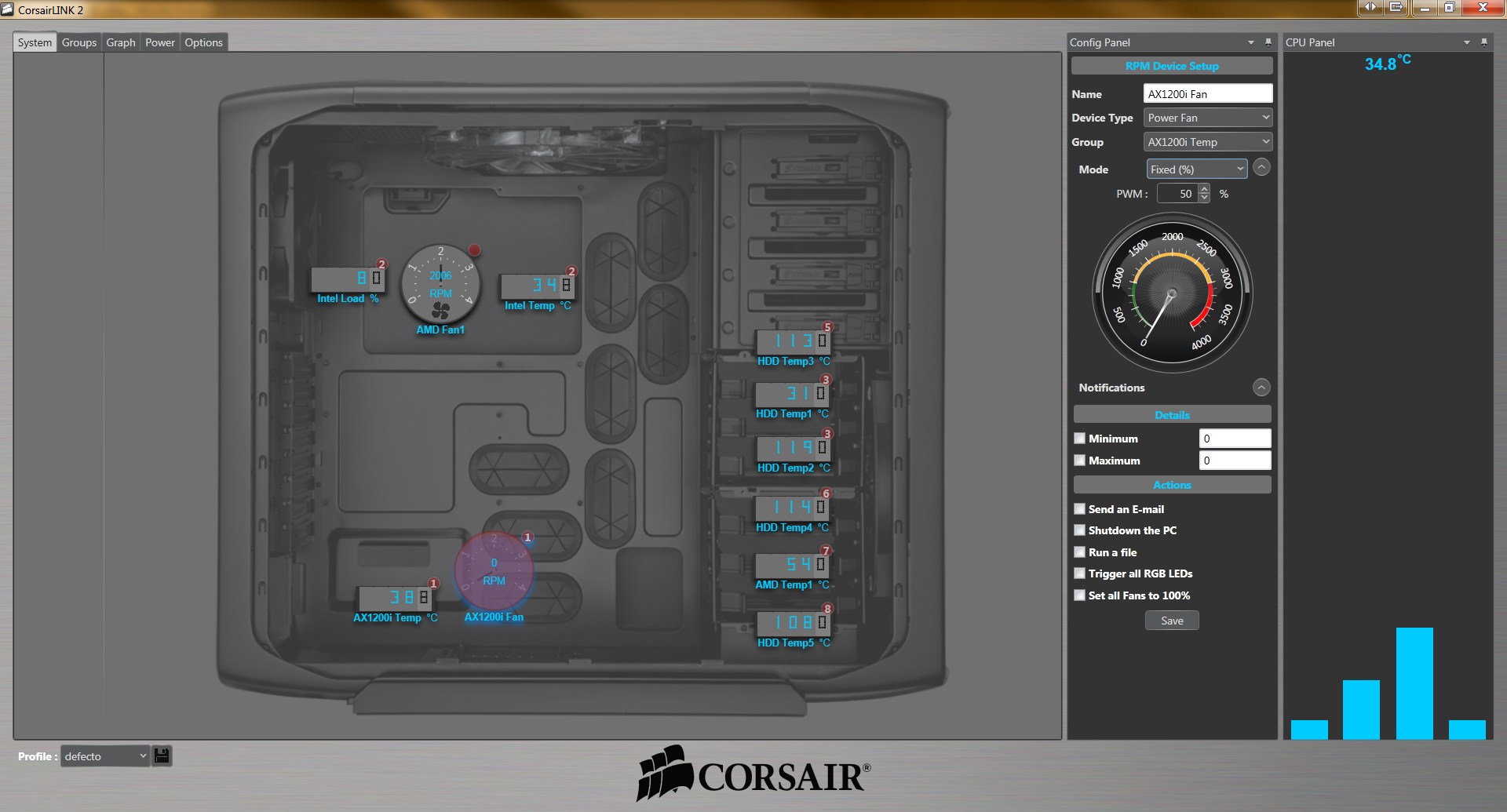Click the Intel Temp sensor display
1507x812 pixels.
pyautogui.click(x=538, y=286)
